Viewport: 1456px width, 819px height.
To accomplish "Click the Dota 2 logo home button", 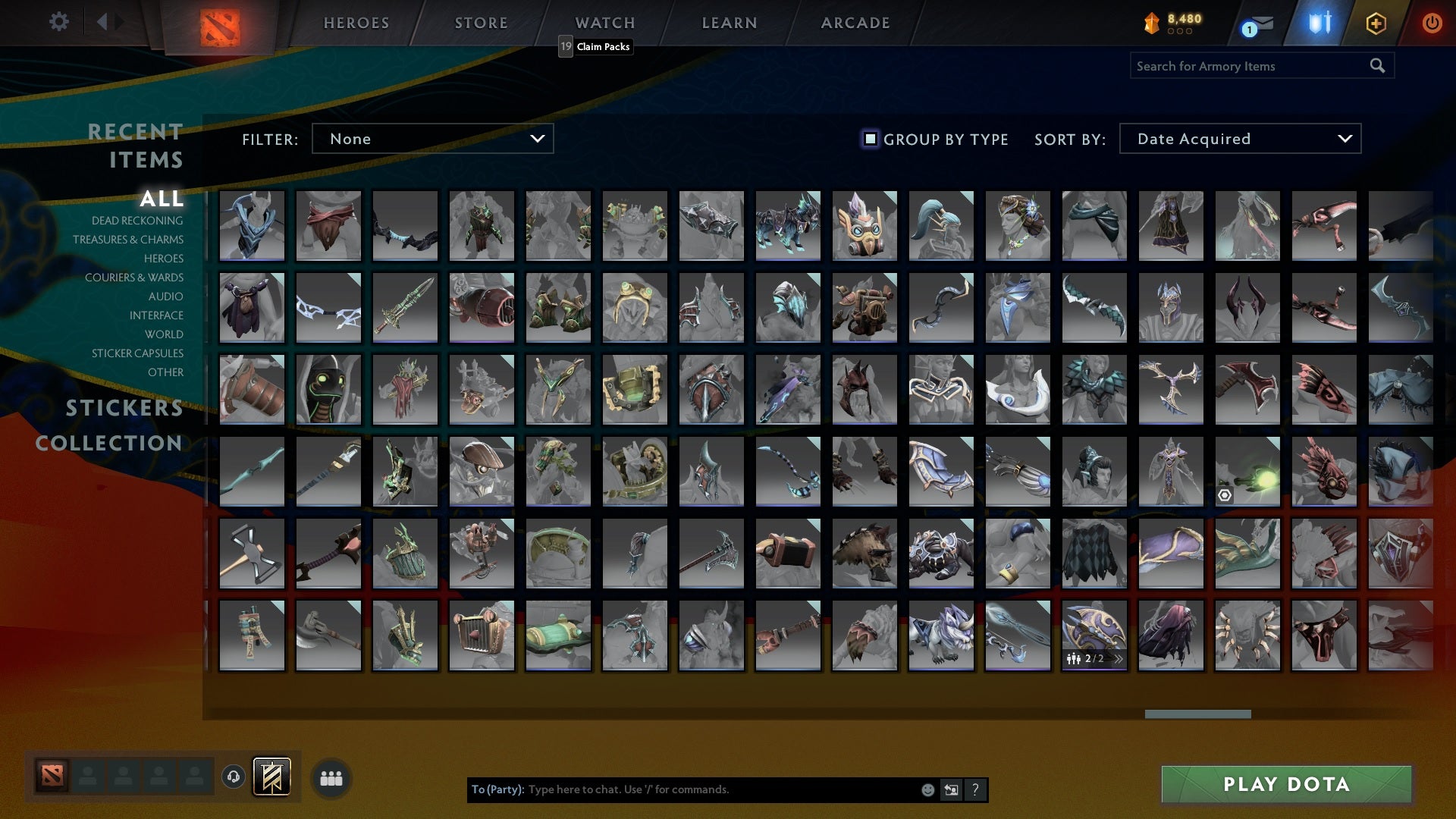I will [220, 27].
